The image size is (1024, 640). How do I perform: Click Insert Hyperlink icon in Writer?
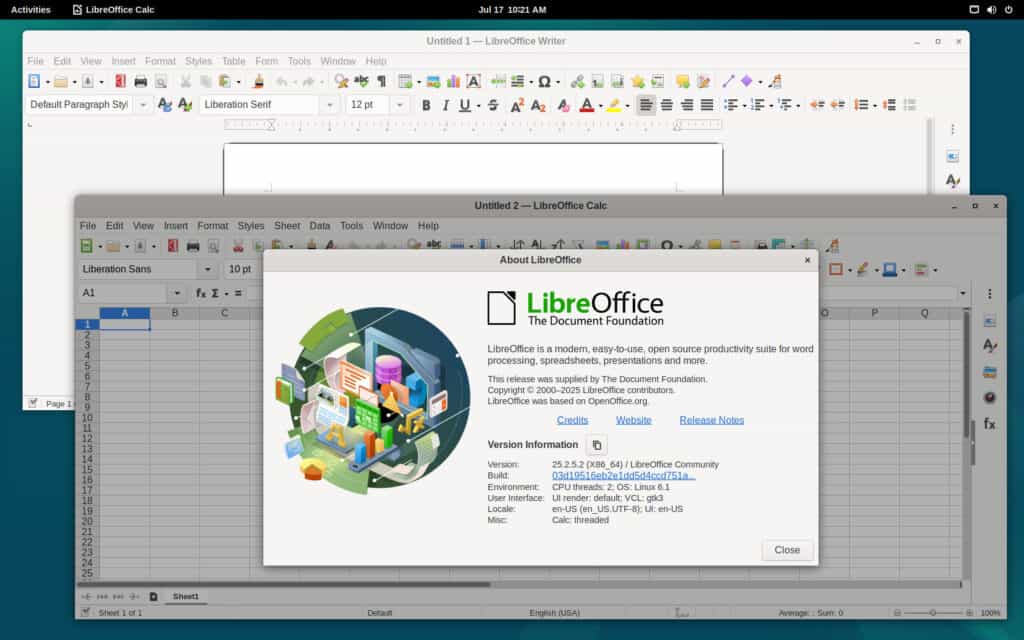pos(577,81)
